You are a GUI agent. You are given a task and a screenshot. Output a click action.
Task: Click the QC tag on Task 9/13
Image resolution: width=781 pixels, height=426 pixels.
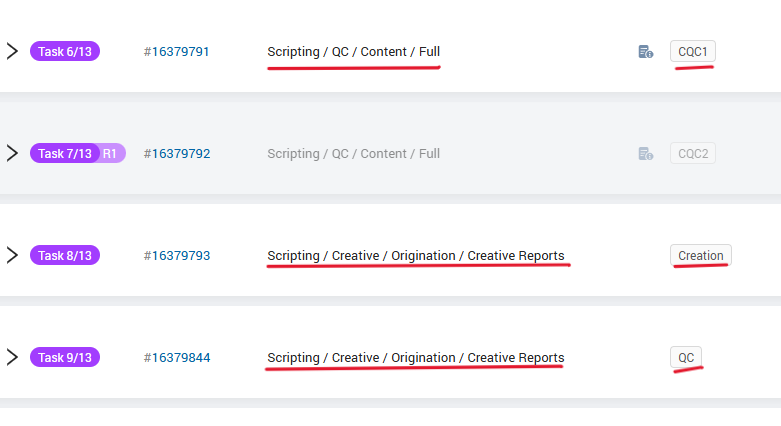(x=686, y=357)
